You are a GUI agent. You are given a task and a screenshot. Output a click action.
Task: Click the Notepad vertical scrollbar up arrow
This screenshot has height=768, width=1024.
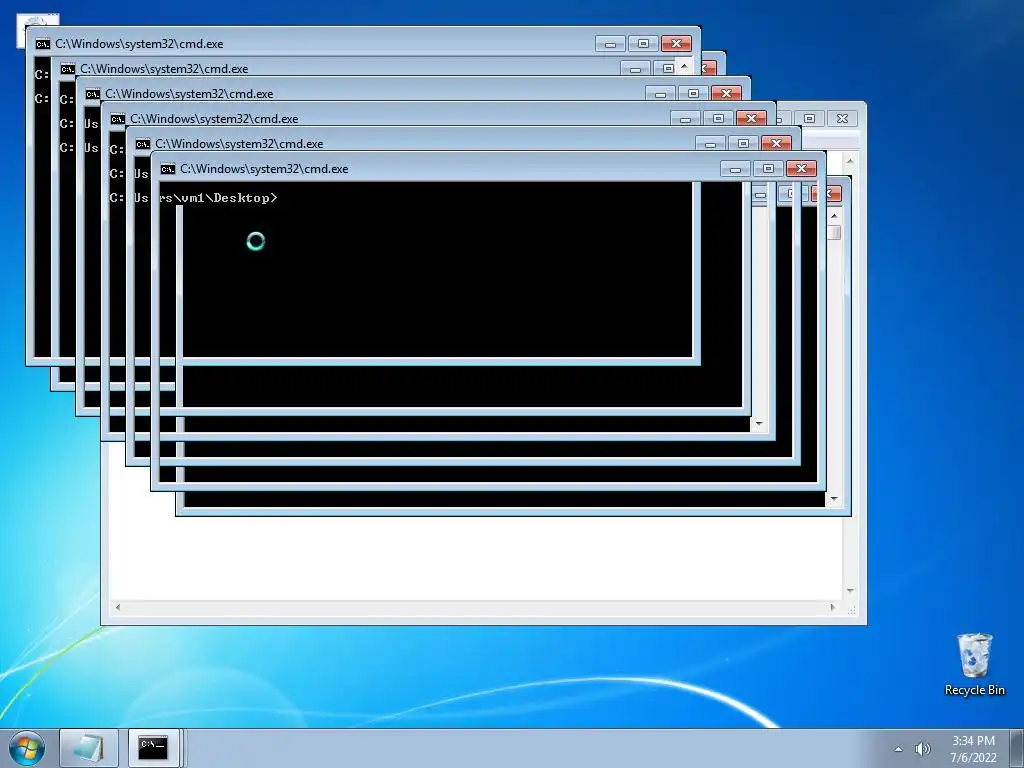point(850,161)
